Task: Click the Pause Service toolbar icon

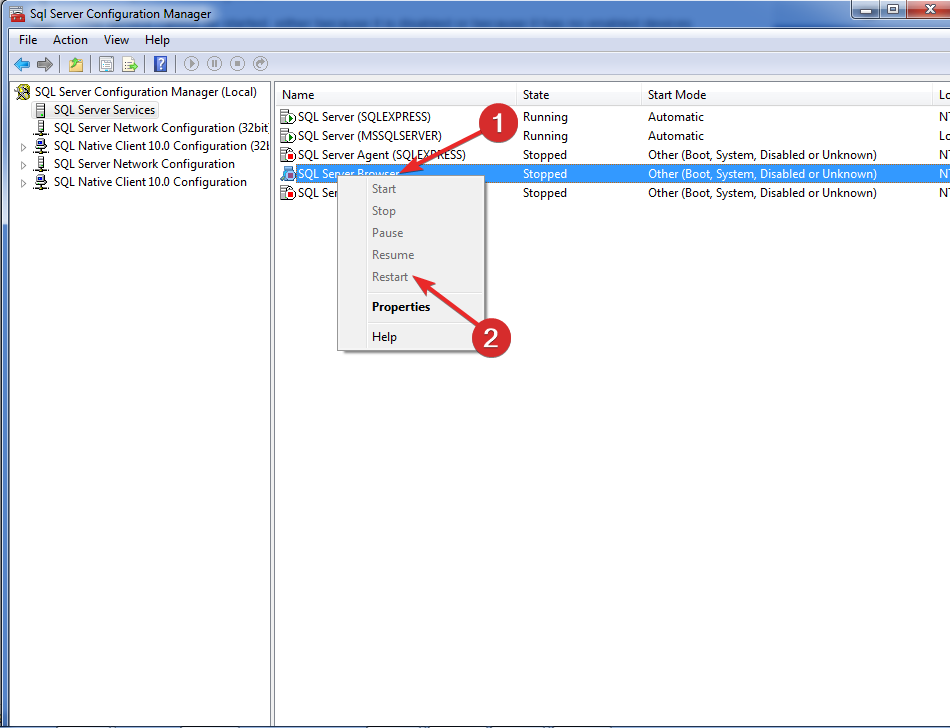Action: [214, 64]
